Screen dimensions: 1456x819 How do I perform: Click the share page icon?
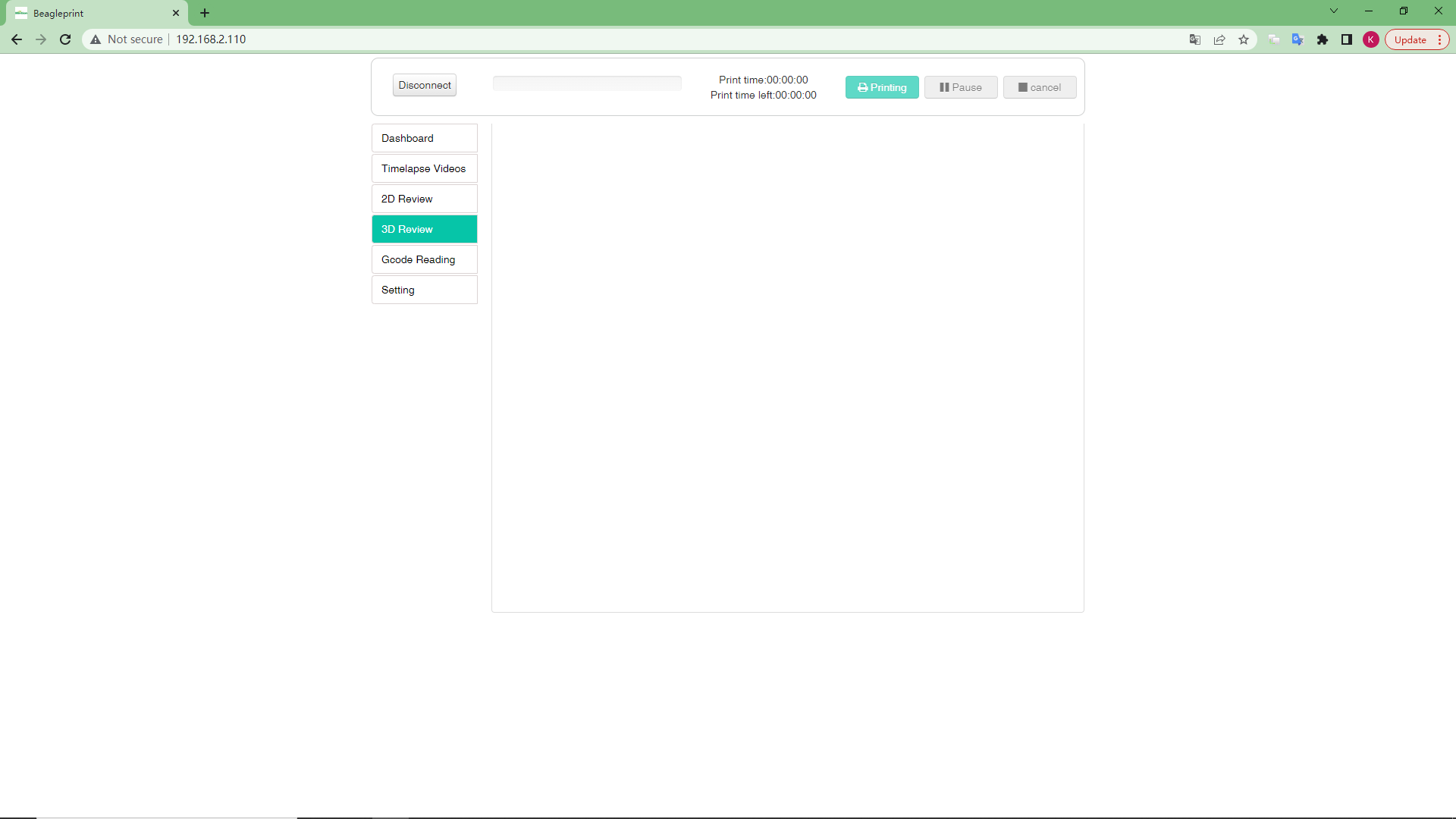[1219, 39]
